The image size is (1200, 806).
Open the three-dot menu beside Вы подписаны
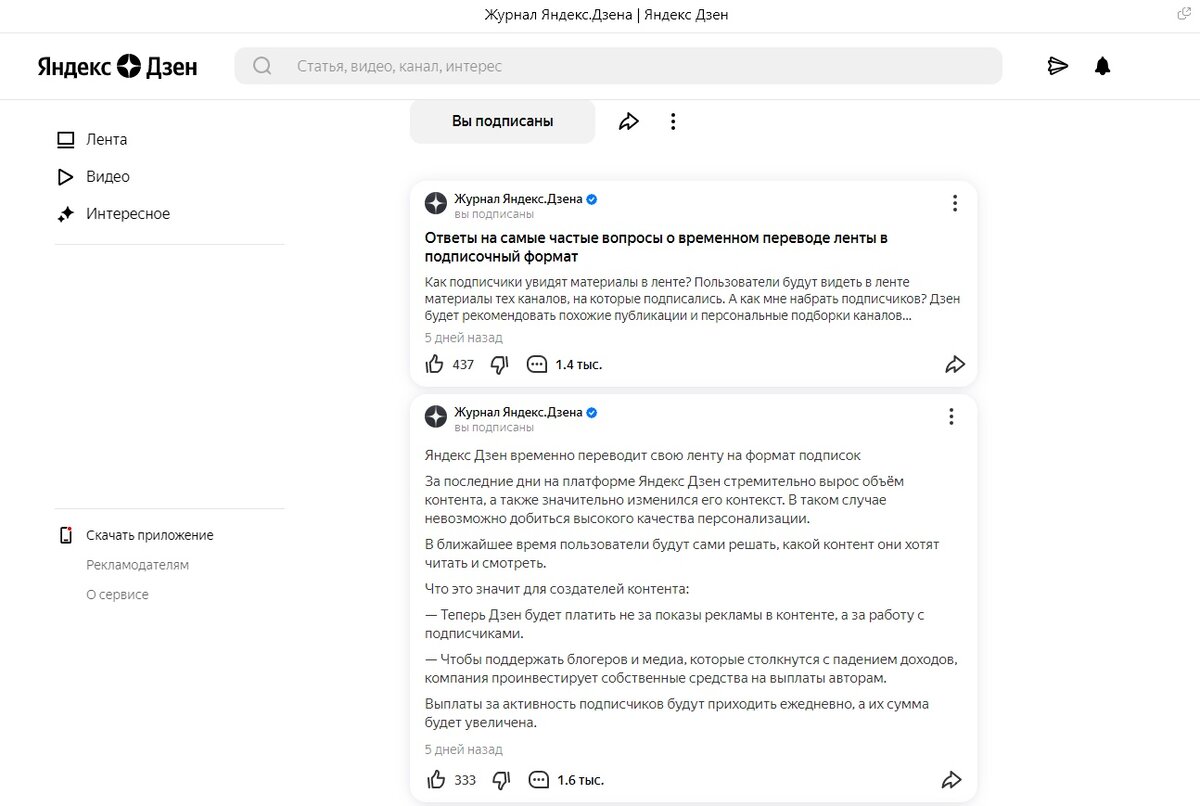[x=672, y=120]
